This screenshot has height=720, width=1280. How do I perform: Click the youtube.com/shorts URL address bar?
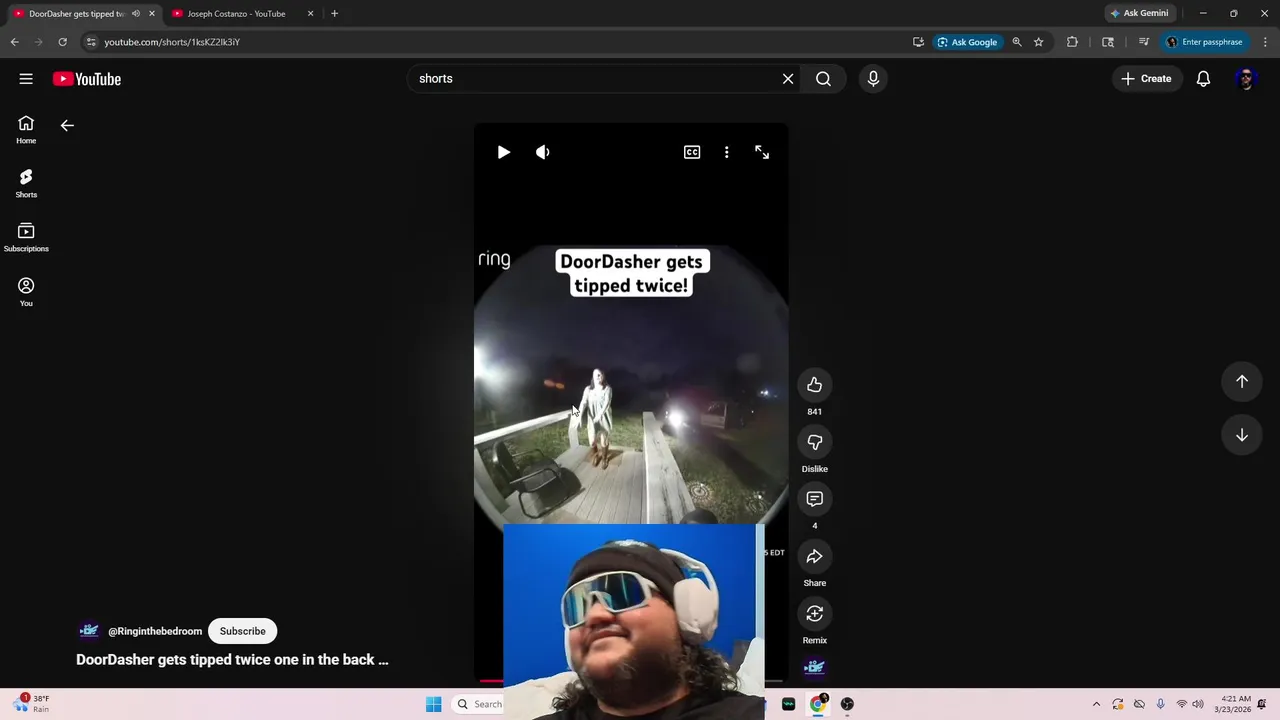pos(172,42)
